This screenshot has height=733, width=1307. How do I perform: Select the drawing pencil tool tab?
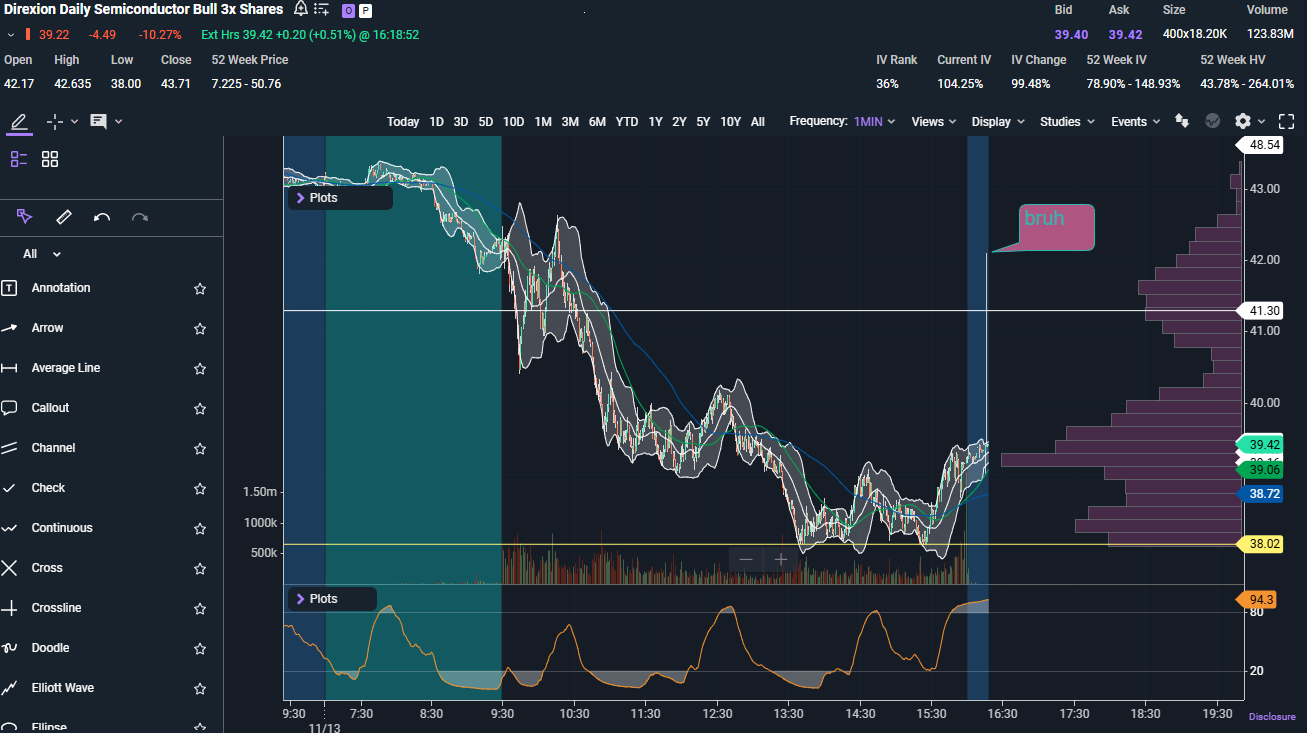click(19, 122)
